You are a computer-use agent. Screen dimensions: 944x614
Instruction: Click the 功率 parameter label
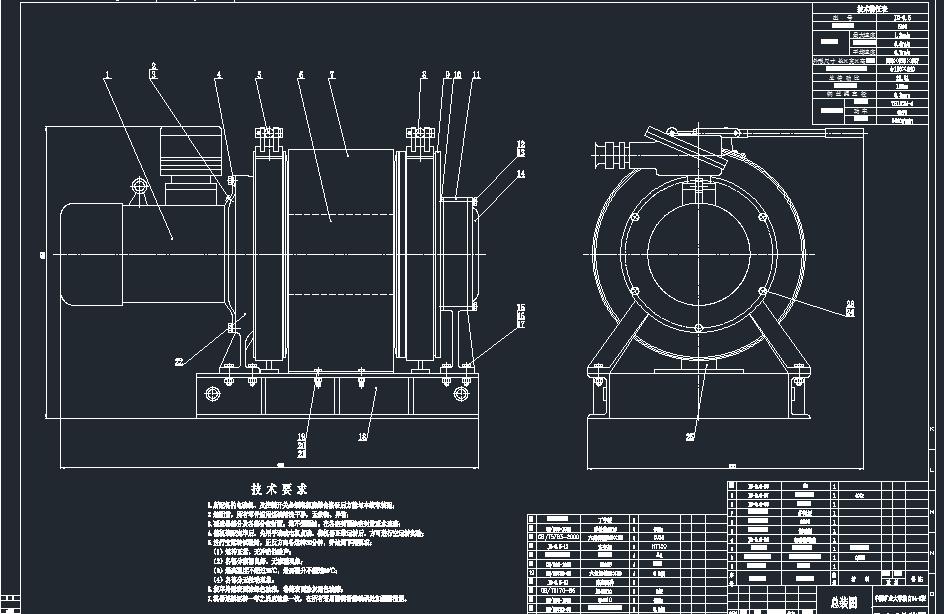coord(863,111)
